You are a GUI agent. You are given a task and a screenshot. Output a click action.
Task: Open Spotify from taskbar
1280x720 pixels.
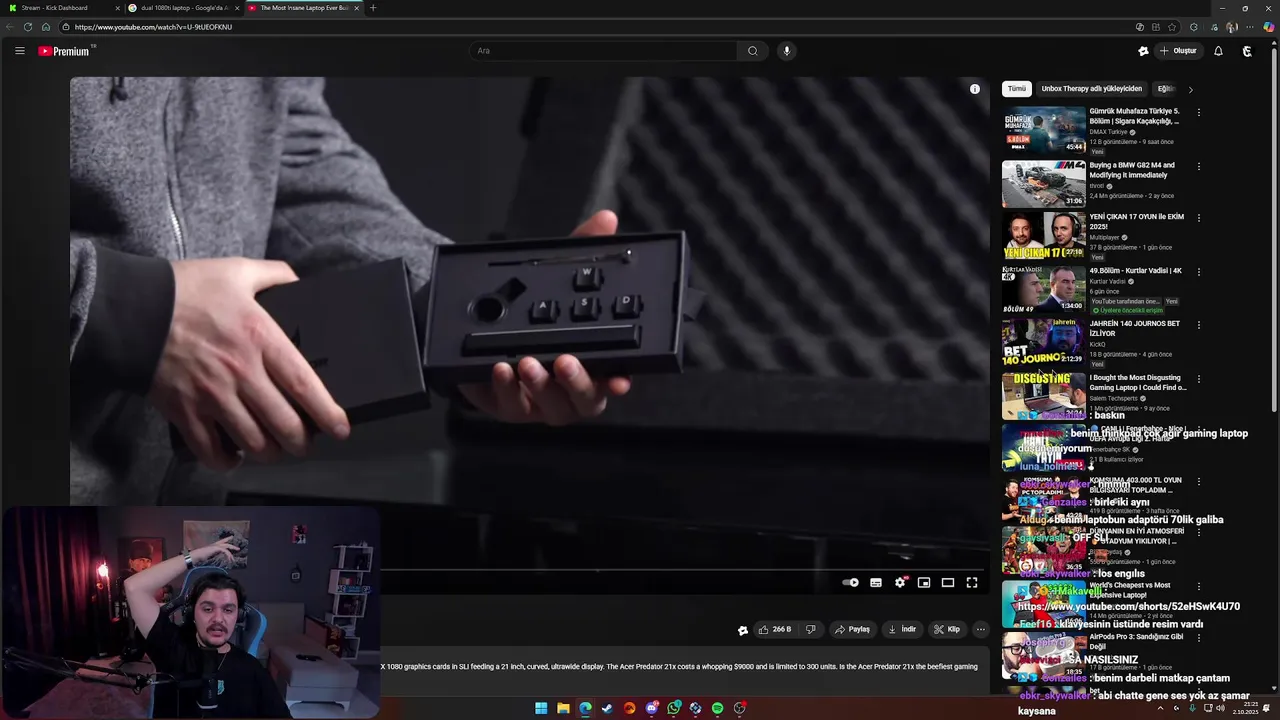click(x=717, y=708)
